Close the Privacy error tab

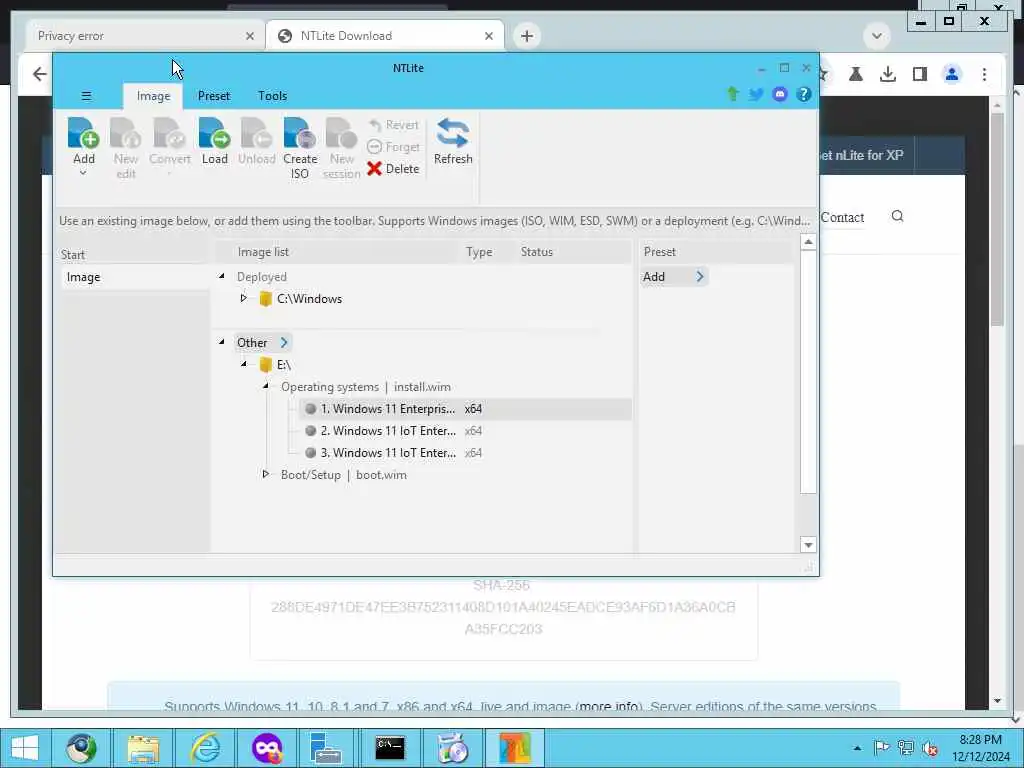(249, 37)
